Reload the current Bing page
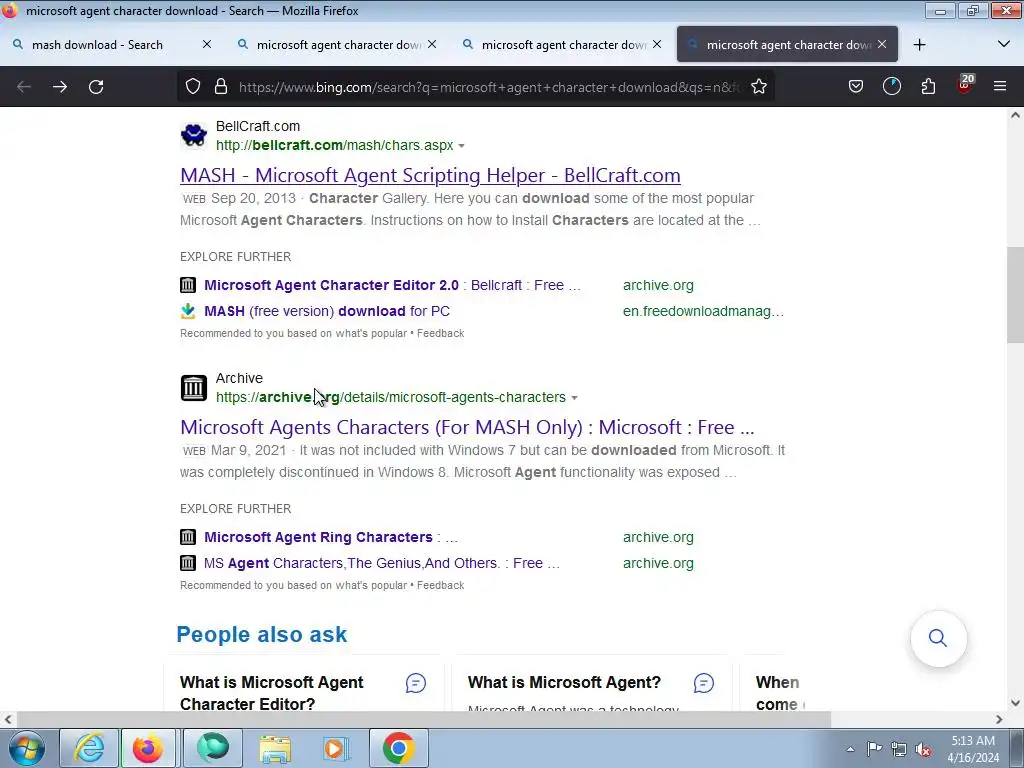The height and width of the screenshot is (768, 1024). pyautogui.click(x=96, y=87)
